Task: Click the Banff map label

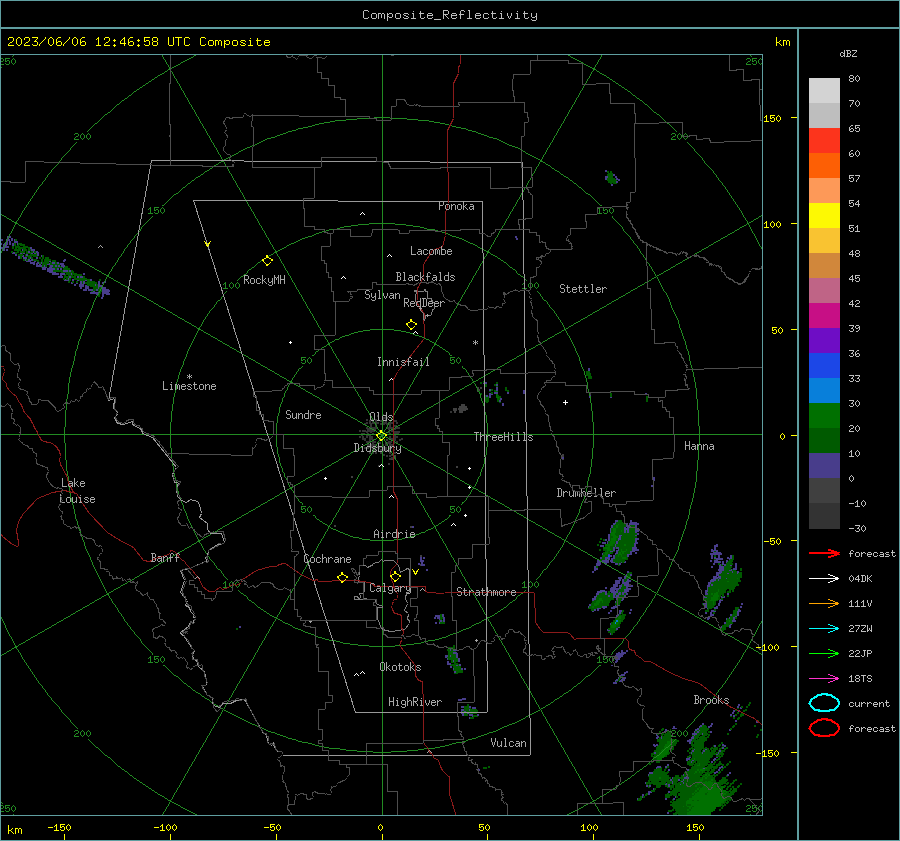Action: (165, 557)
